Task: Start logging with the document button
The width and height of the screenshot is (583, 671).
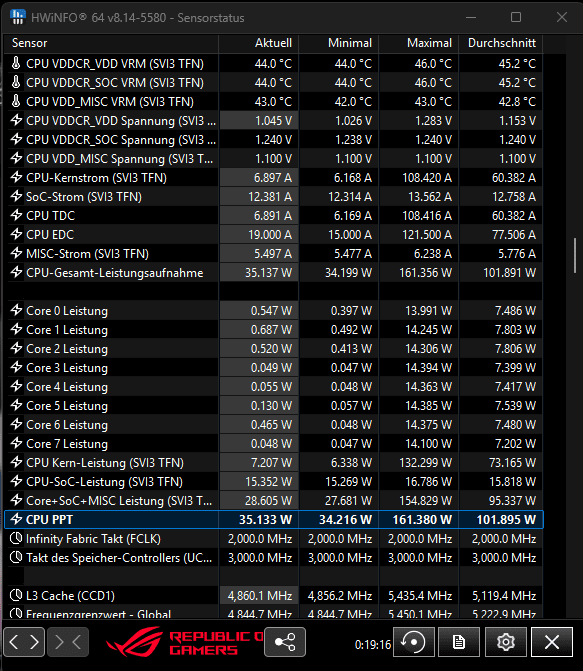Action: (x=459, y=641)
